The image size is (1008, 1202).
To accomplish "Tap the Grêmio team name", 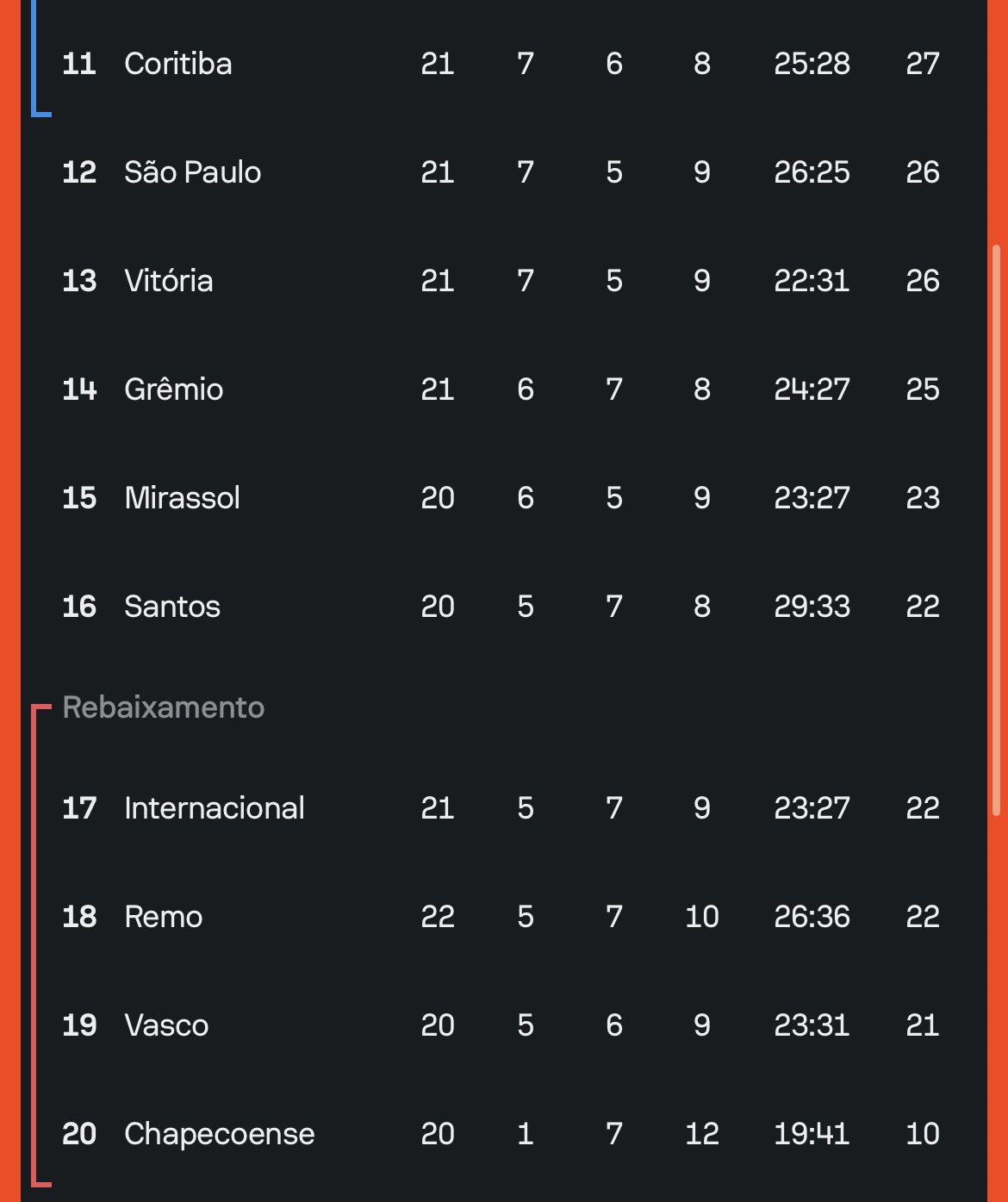I will point(173,389).
